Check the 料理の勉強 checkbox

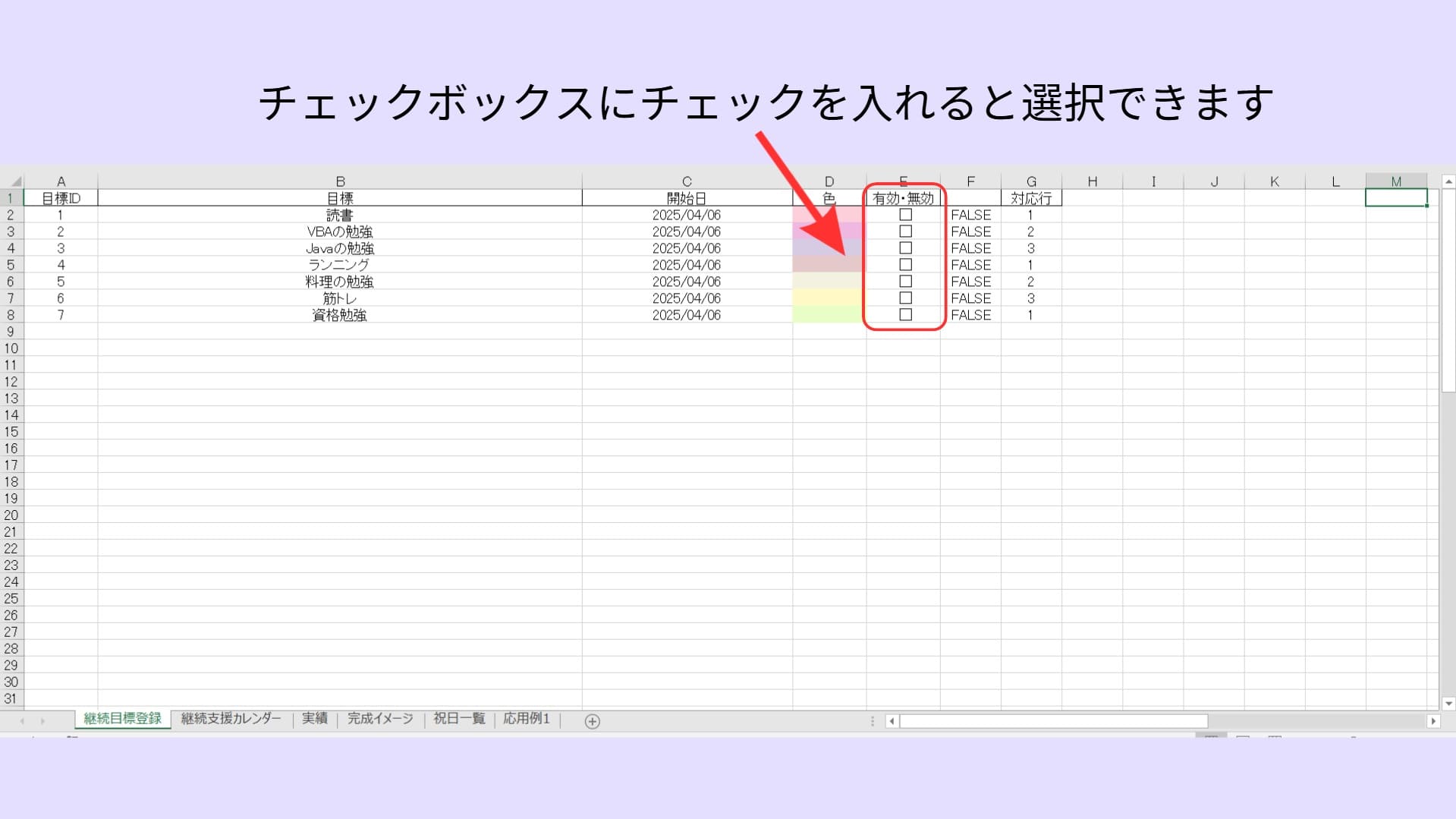click(x=905, y=282)
